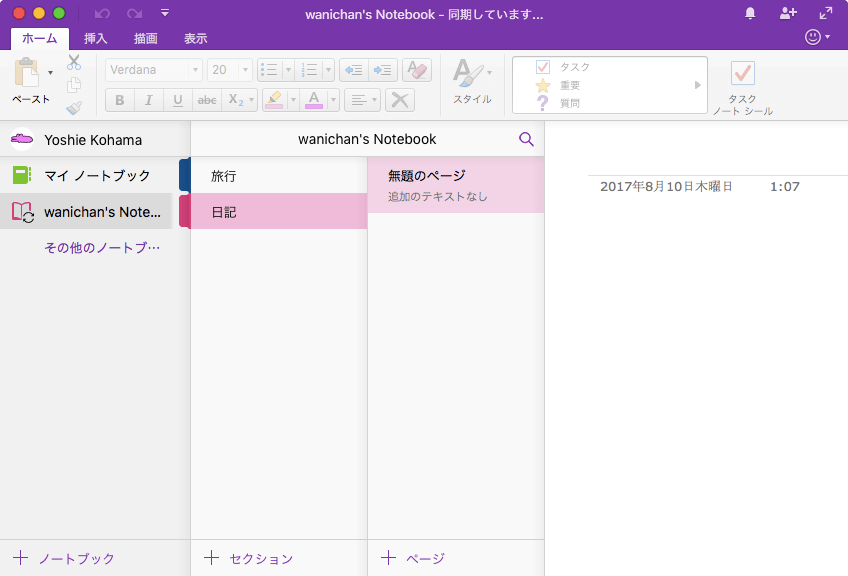Open the subscript options arrow
Image resolution: width=848 pixels, height=576 pixels.
click(251, 100)
